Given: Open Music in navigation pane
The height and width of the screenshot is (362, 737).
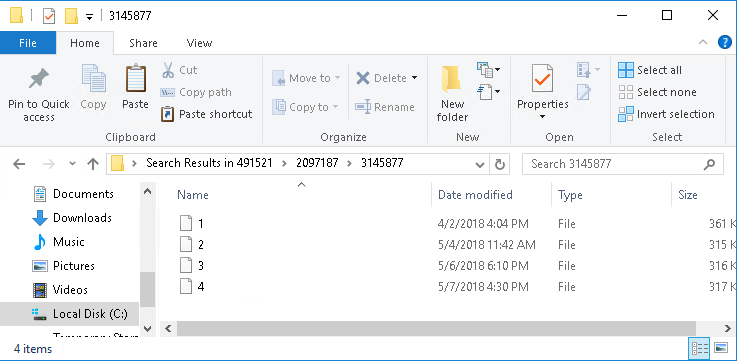Looking at the screenshot, I should click(59, 242).
